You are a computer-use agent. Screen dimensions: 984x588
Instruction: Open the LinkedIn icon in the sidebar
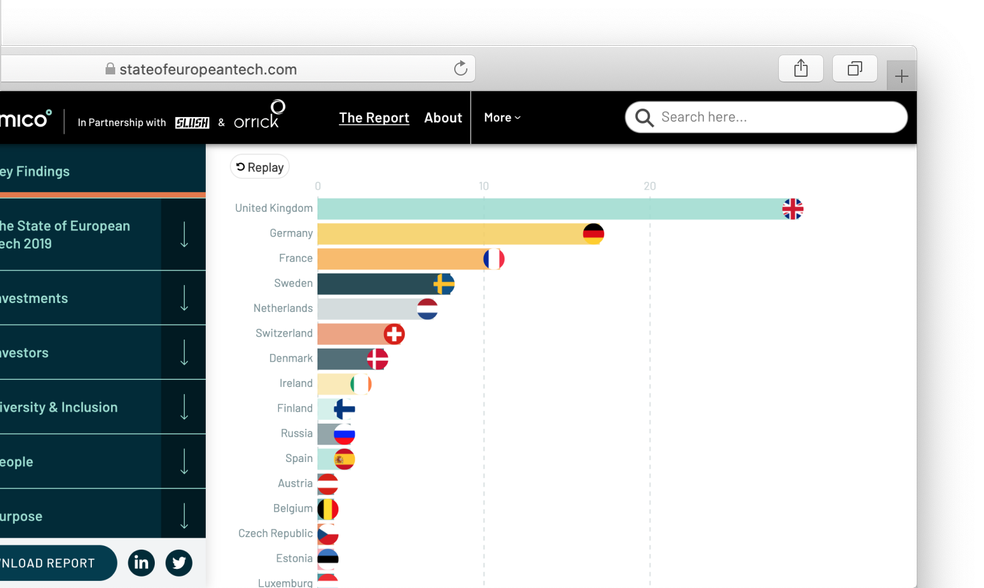pyautogui.click(x=141, y=563)
